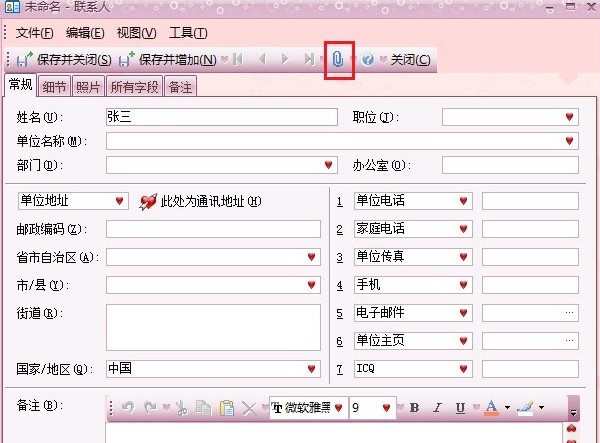The width and height of the screenshot is (600, 443).
Task: Toggle 此处为通讯地址 heart checkbox
Action: 148,202
